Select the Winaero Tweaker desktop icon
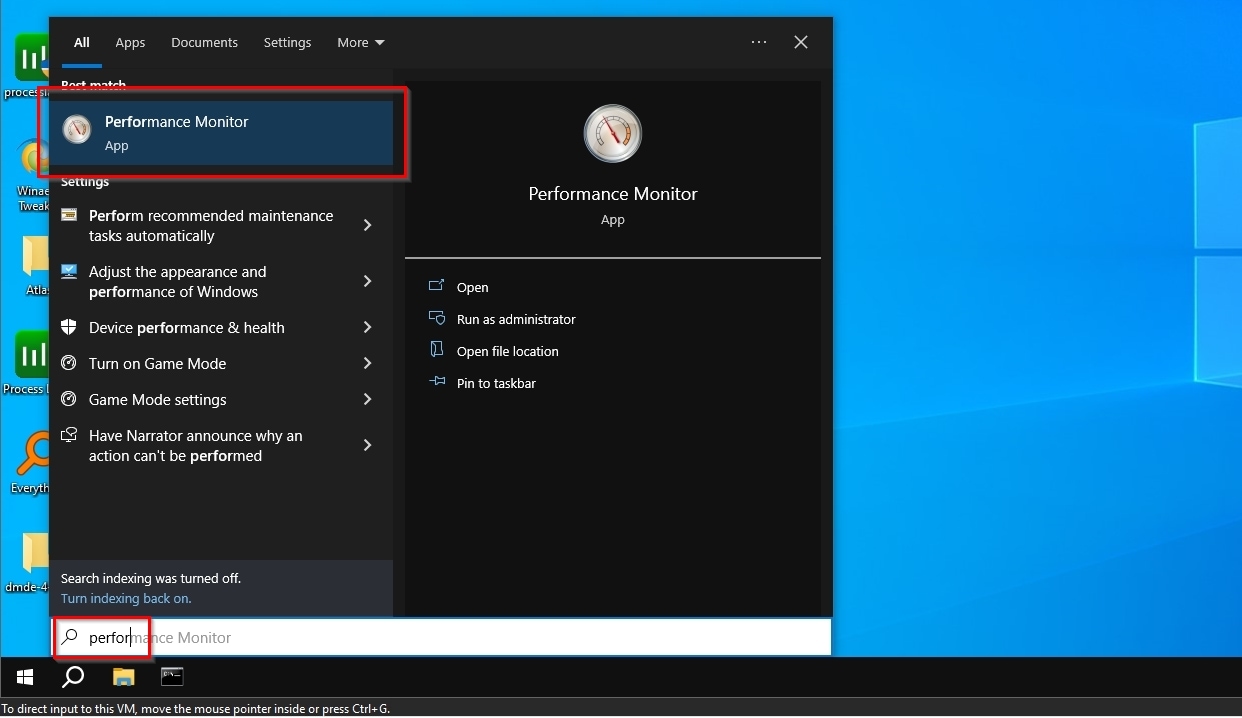 pos(34,160)
